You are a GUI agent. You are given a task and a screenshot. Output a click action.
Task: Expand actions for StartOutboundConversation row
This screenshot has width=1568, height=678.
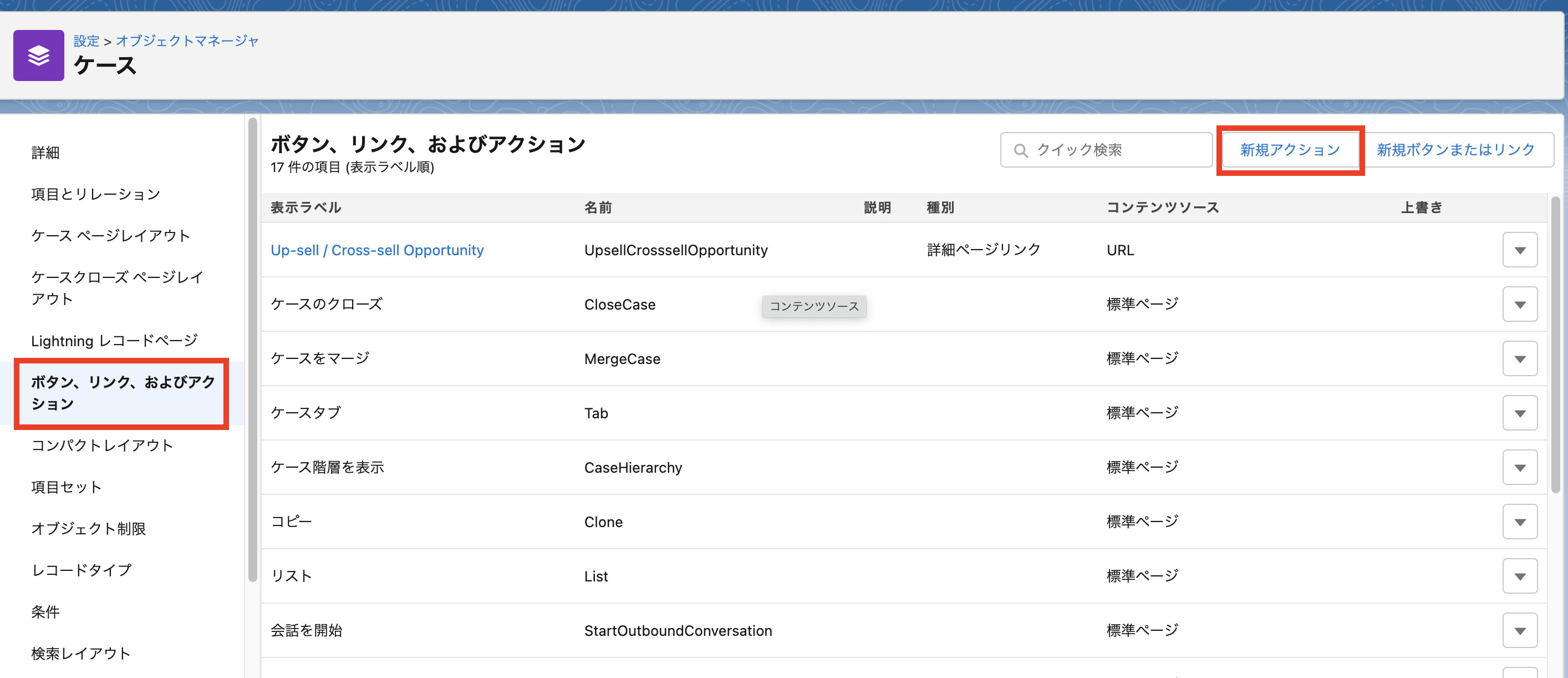pyautogui.click(x=1520, y=630)
